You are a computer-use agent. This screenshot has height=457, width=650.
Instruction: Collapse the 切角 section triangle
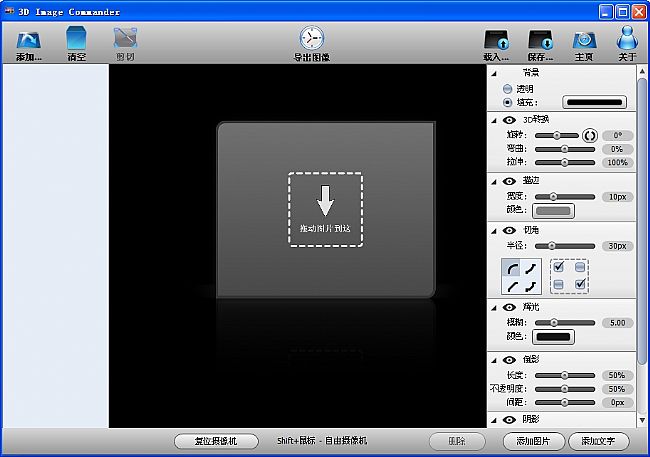494,231
